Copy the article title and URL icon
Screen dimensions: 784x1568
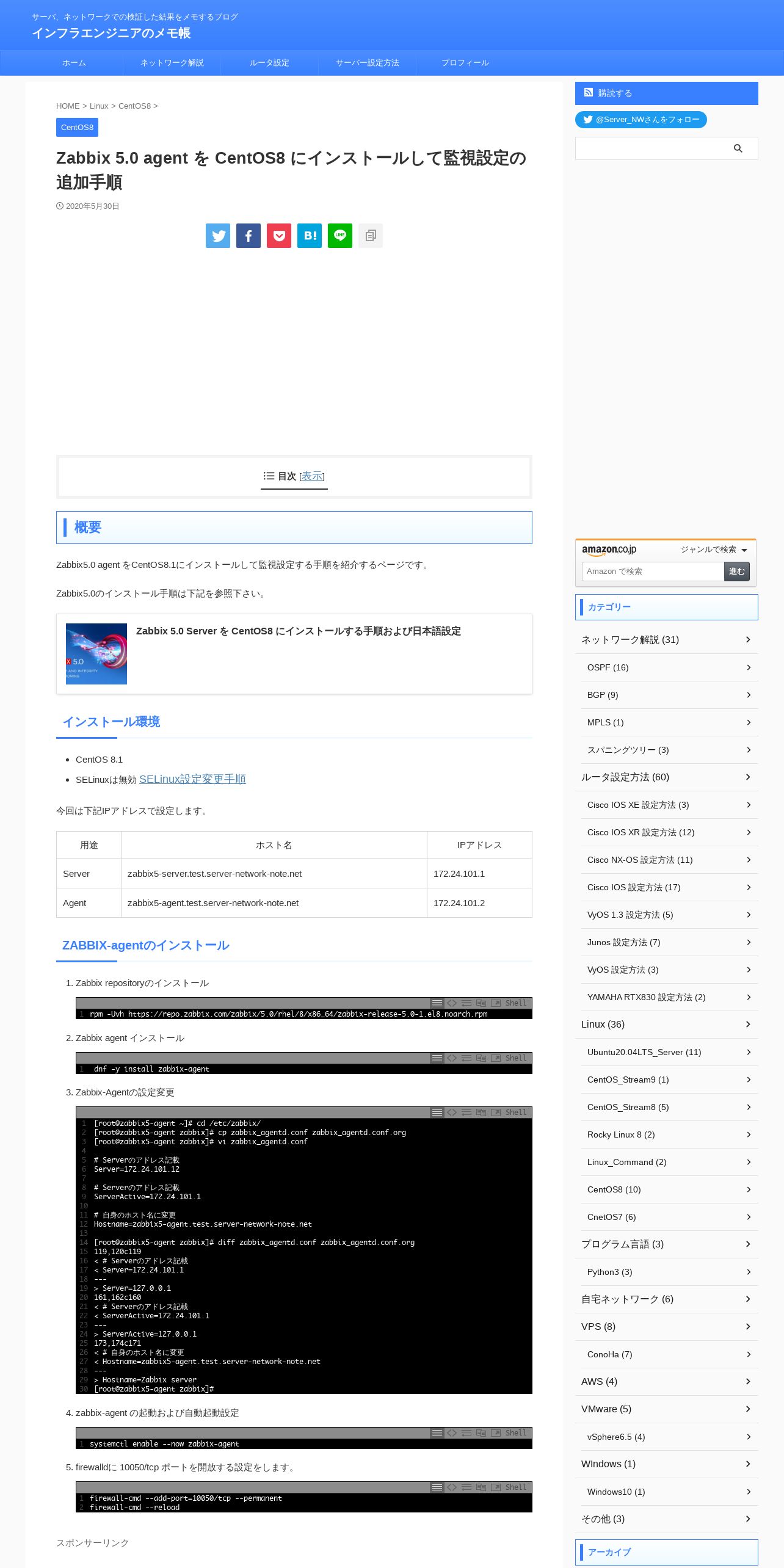tap(371, 236)
